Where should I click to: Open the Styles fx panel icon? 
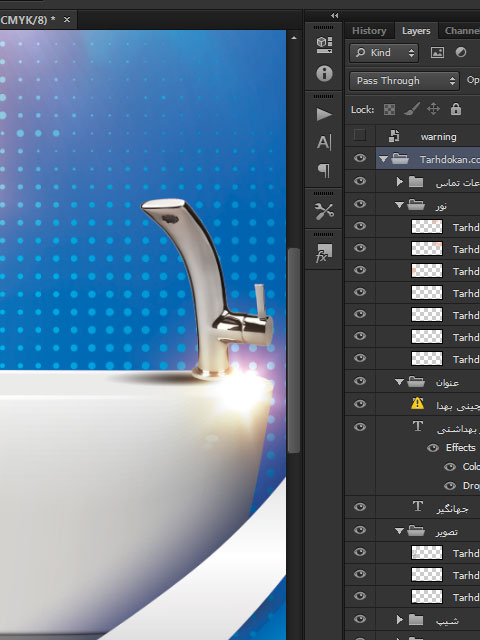[324, 253]
